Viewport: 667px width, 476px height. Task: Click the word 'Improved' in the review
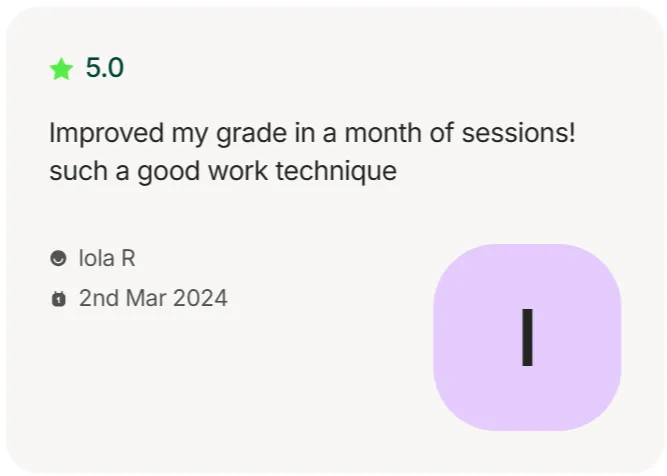(x=106, y=133)
